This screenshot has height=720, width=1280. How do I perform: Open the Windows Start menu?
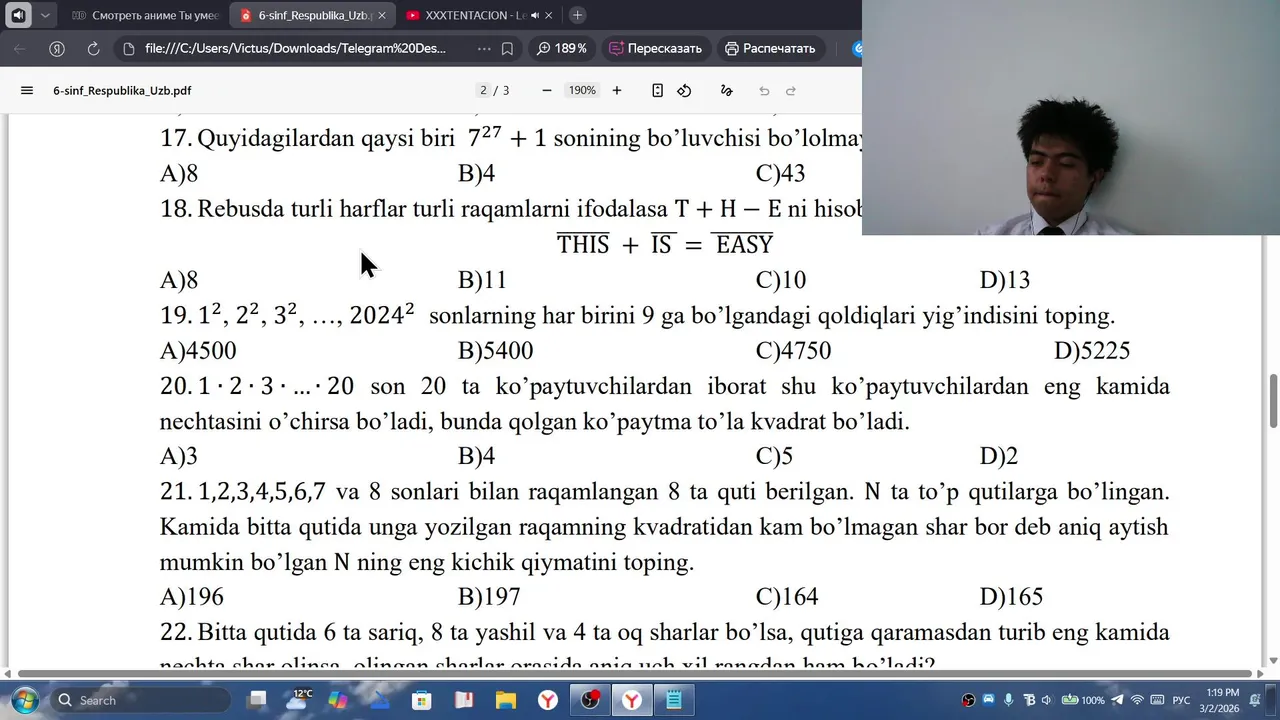(x=24, y=700)
